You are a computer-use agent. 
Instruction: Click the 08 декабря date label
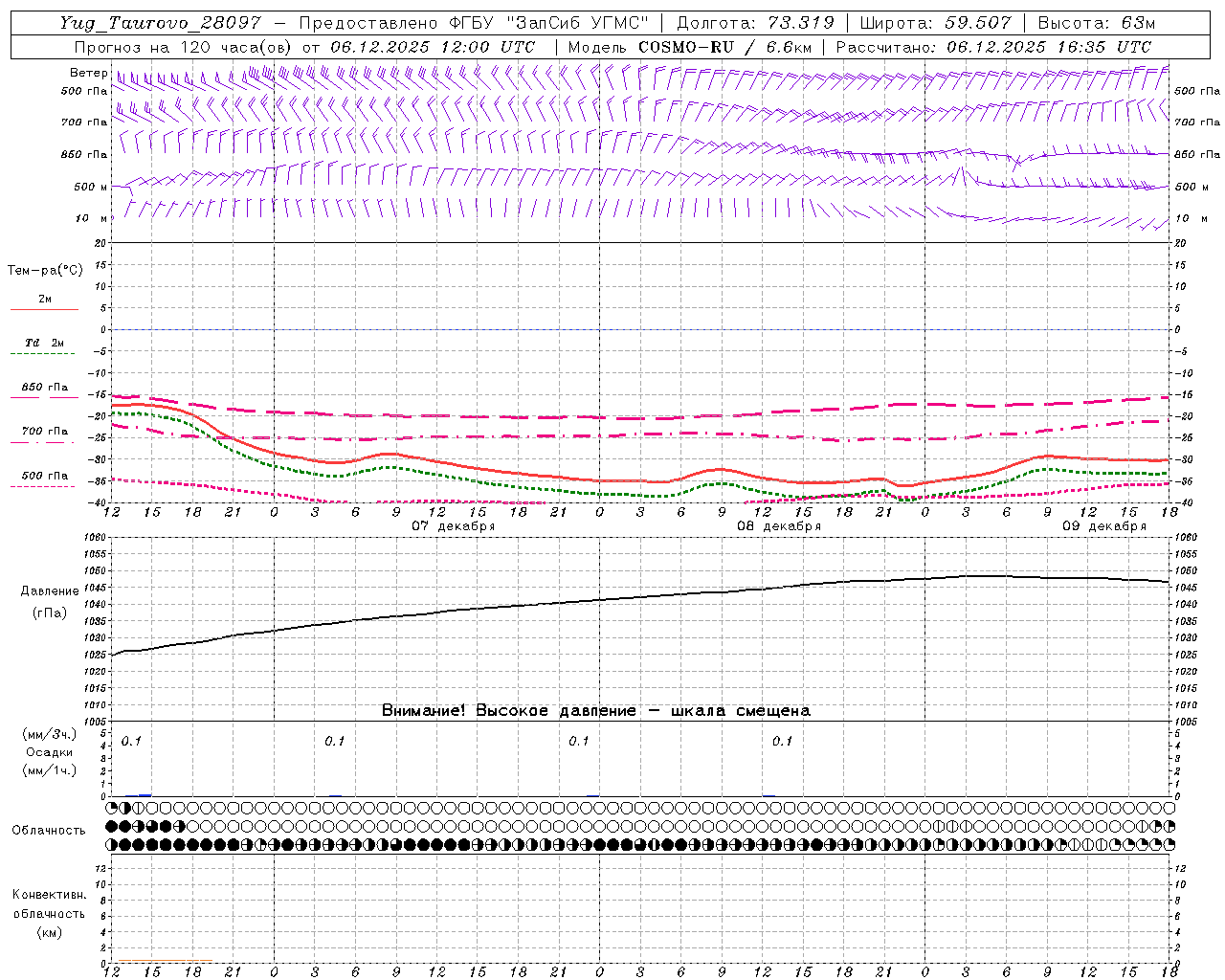[779, 526]
